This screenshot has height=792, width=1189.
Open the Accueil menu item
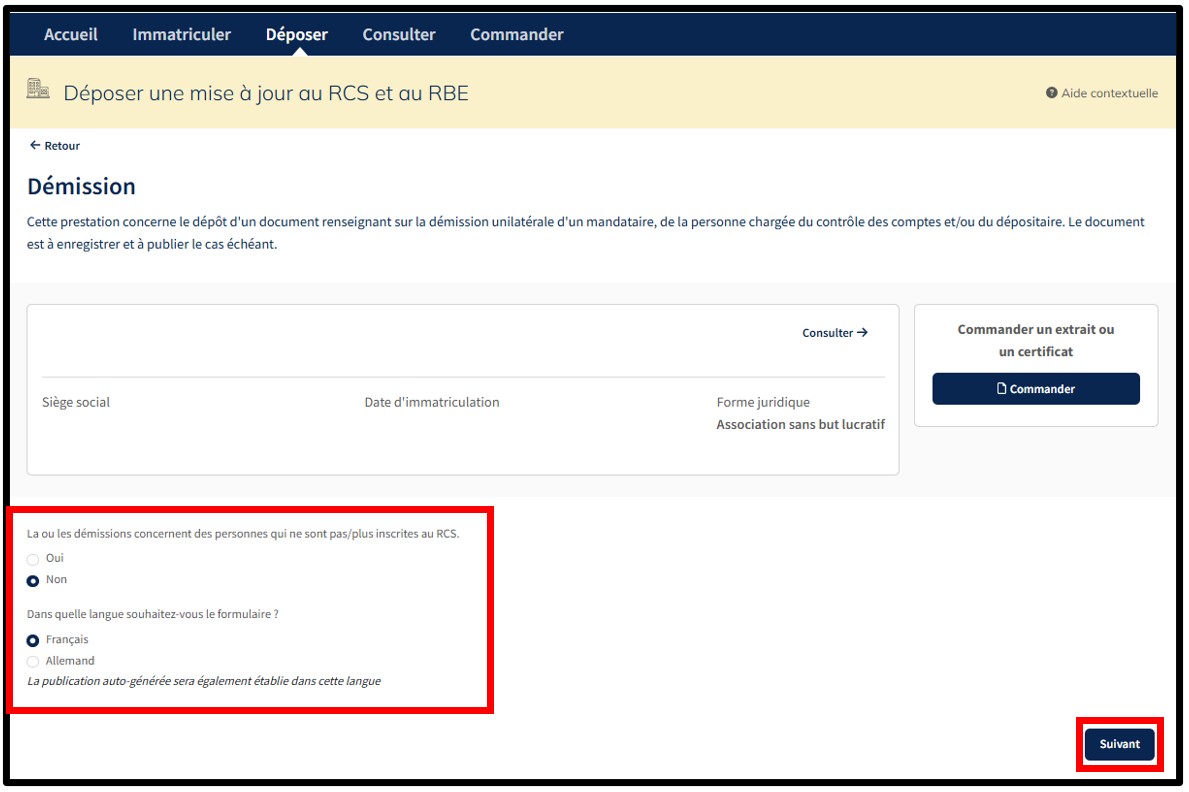pyautogui.click(x=71, y=35)
